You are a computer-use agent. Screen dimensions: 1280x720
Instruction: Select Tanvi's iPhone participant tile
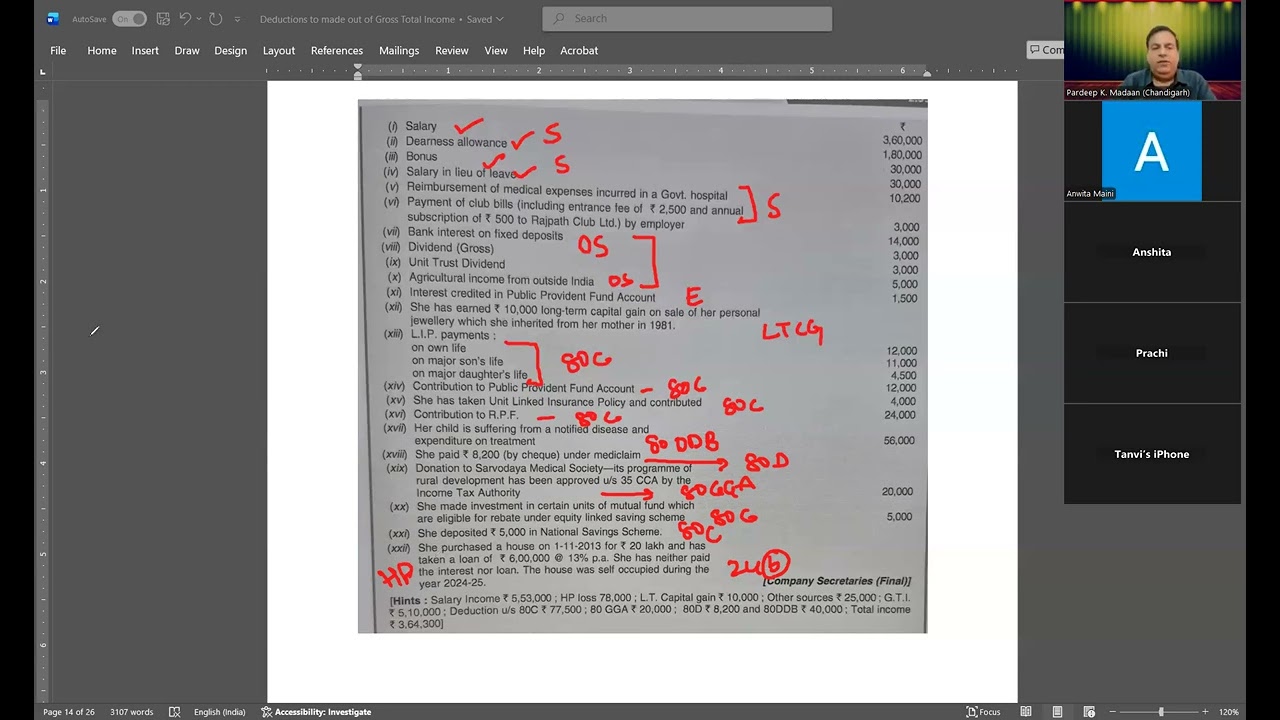tap(1152, 454)
